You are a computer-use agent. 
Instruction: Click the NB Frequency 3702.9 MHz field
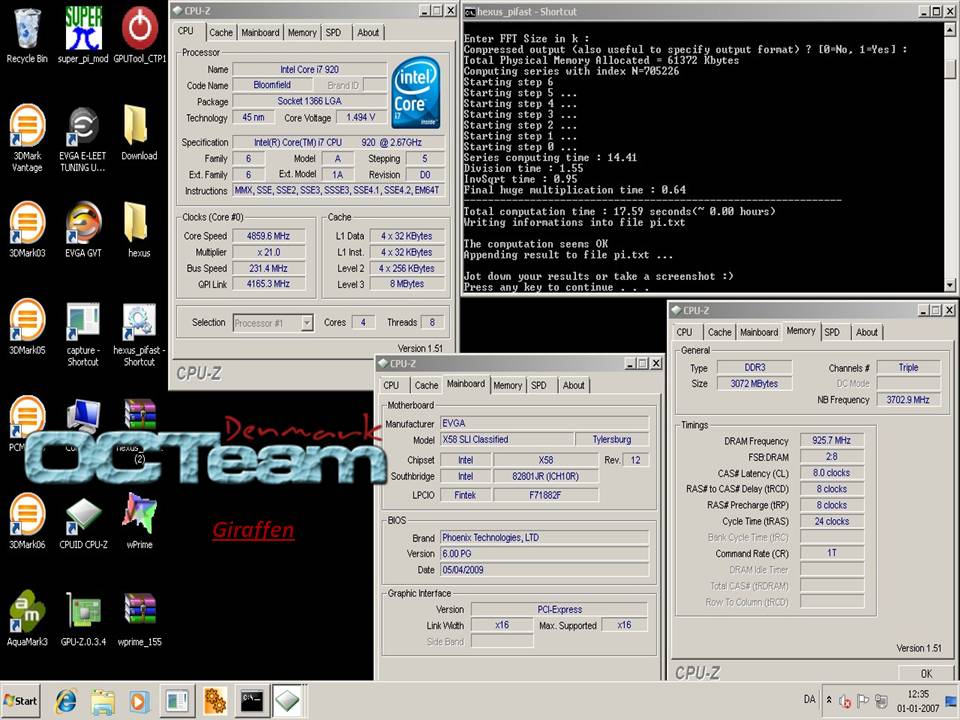click(908, 400)
